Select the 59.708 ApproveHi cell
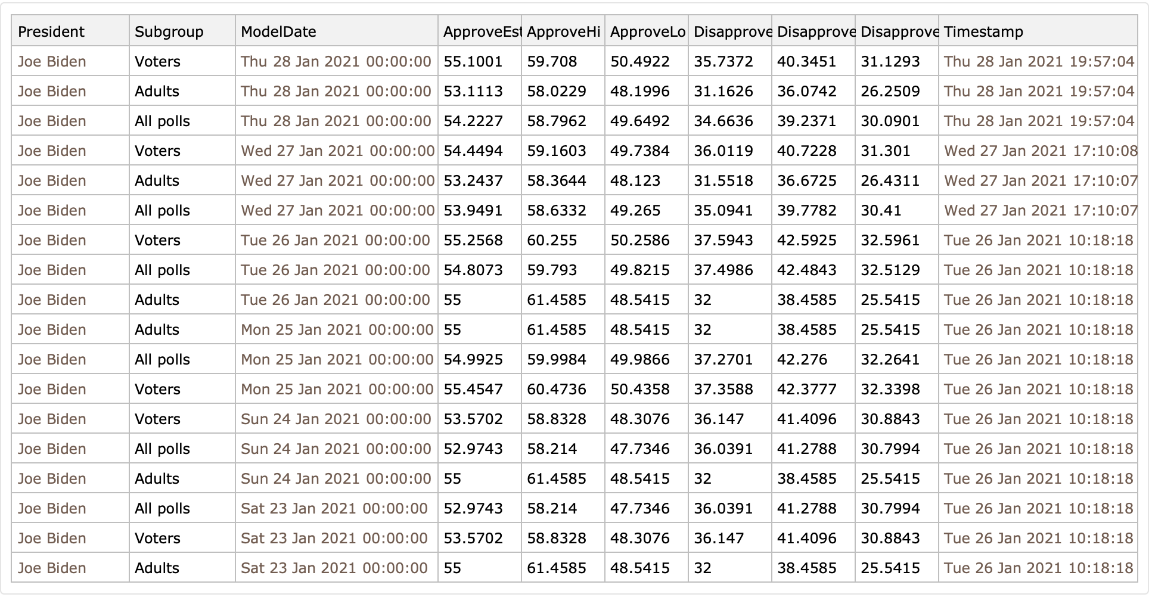Viewport: 1150px width, 614px height. [x=552, y=61]
